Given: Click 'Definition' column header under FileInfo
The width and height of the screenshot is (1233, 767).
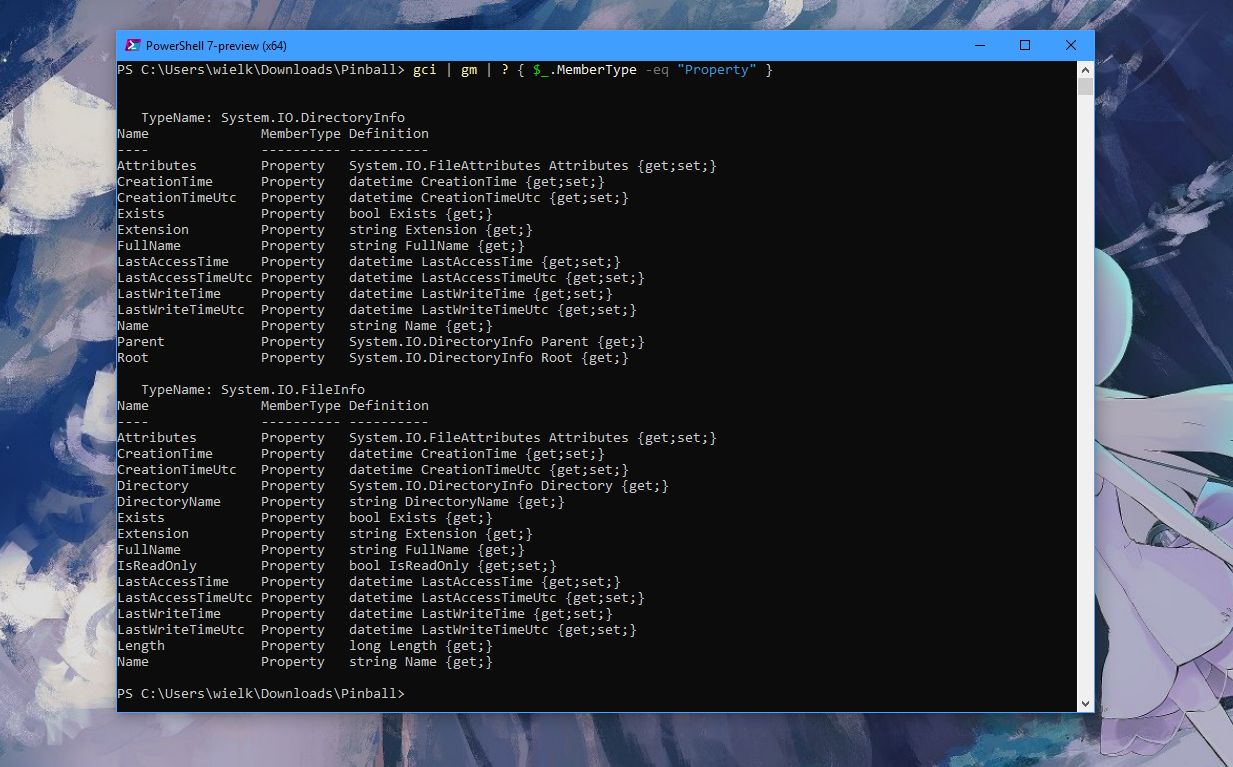Looking at the screenshot, I should click(x=389, y=406).
